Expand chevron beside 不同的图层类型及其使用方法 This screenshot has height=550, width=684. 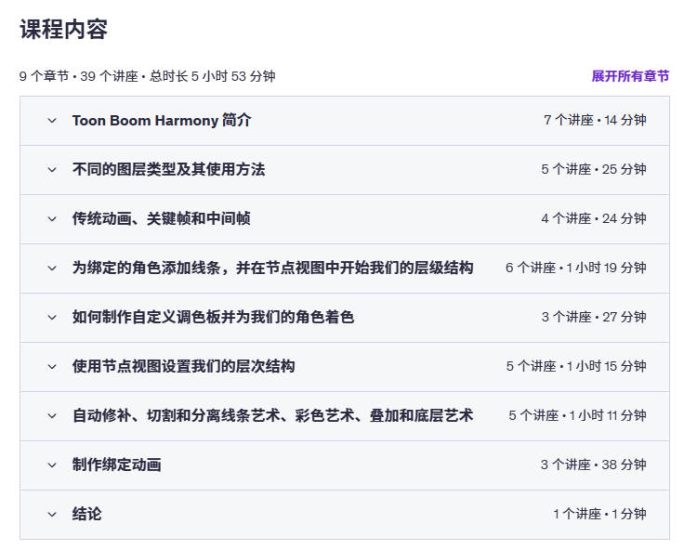click(x=52, y=170)
